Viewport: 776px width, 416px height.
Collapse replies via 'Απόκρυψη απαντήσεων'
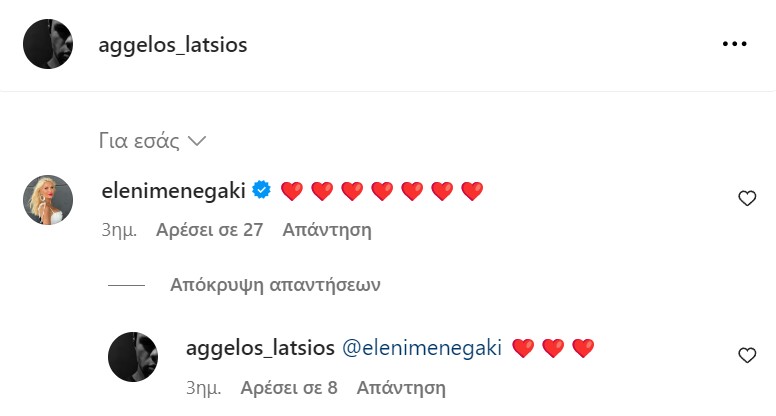coord(276,285)
